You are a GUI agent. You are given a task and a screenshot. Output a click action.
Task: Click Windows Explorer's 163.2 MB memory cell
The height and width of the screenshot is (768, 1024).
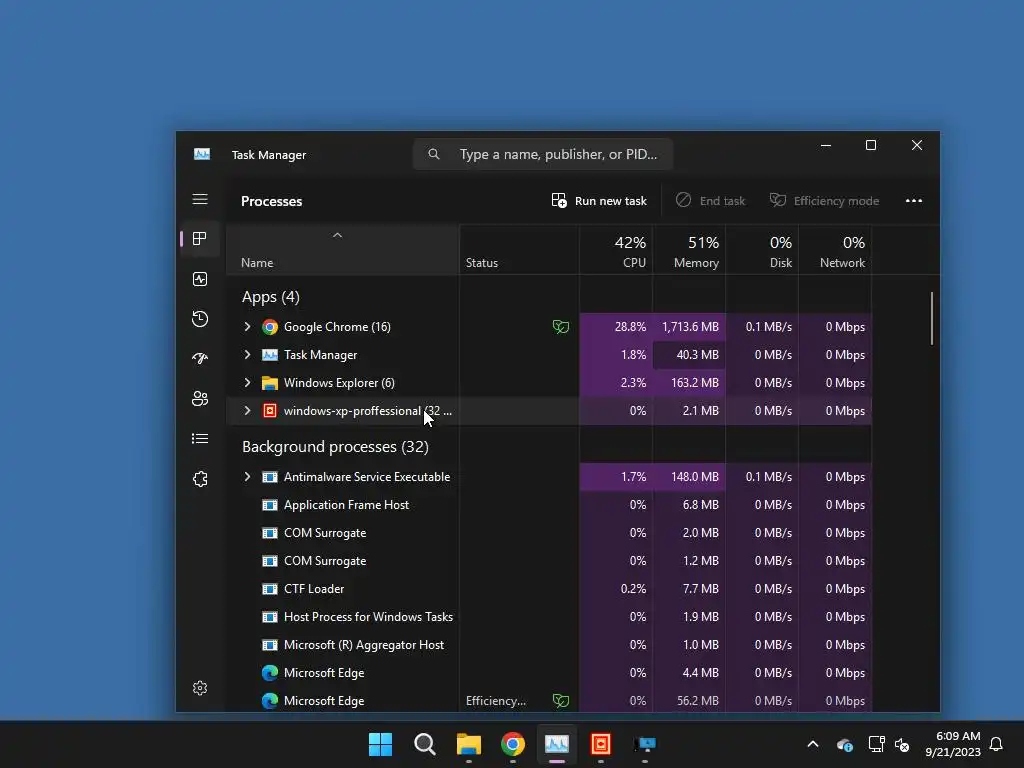(689, 383)
